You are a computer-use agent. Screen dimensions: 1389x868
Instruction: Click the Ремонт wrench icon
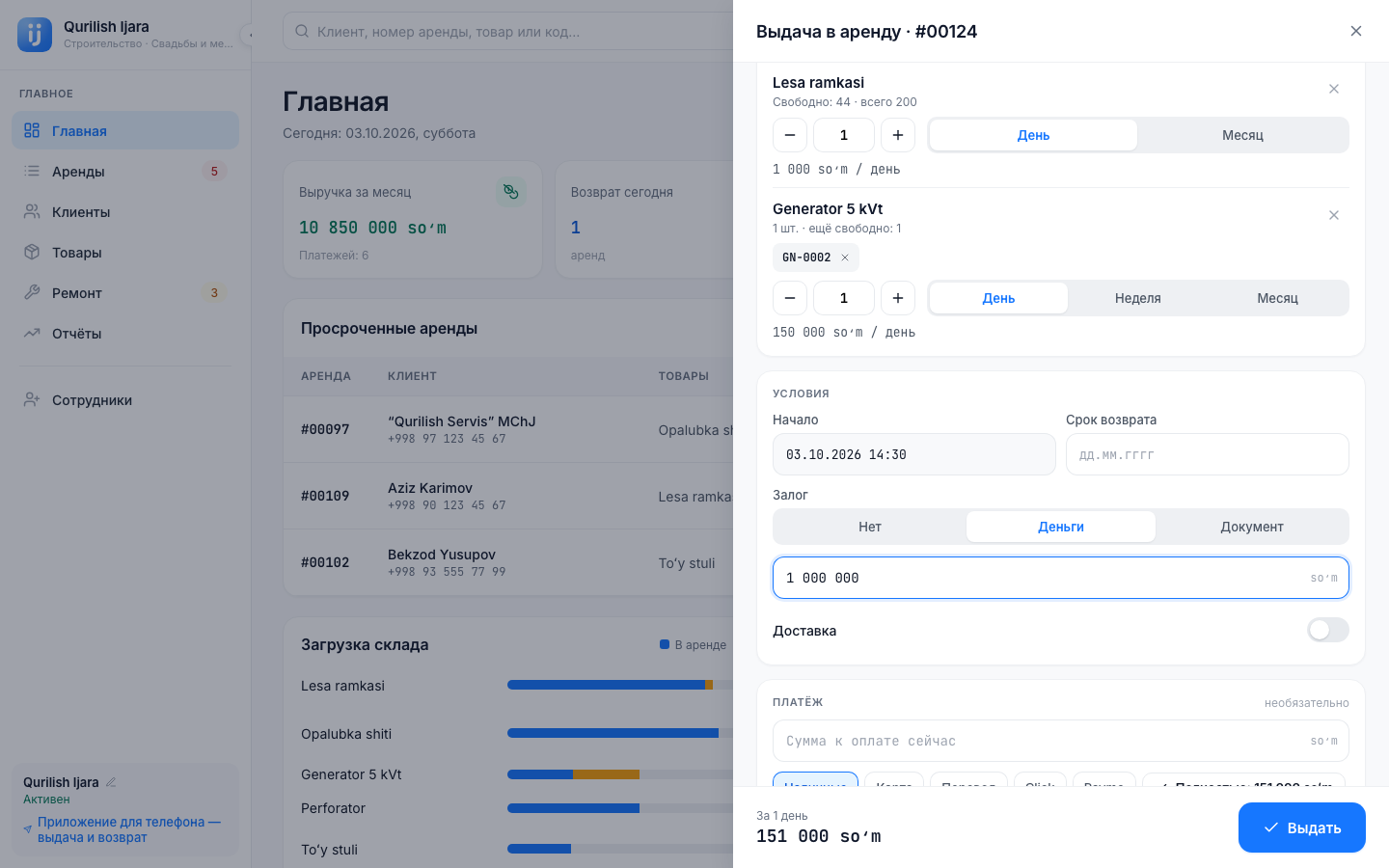[x=32, y=292]
